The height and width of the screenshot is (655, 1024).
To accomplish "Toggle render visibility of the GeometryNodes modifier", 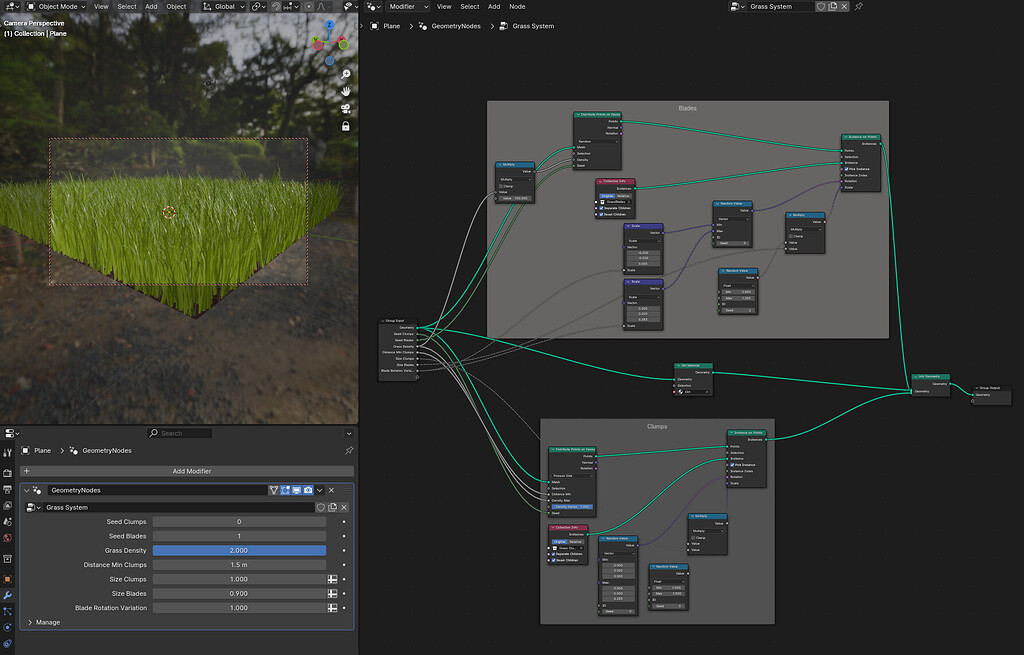I will tap(308, 490).
